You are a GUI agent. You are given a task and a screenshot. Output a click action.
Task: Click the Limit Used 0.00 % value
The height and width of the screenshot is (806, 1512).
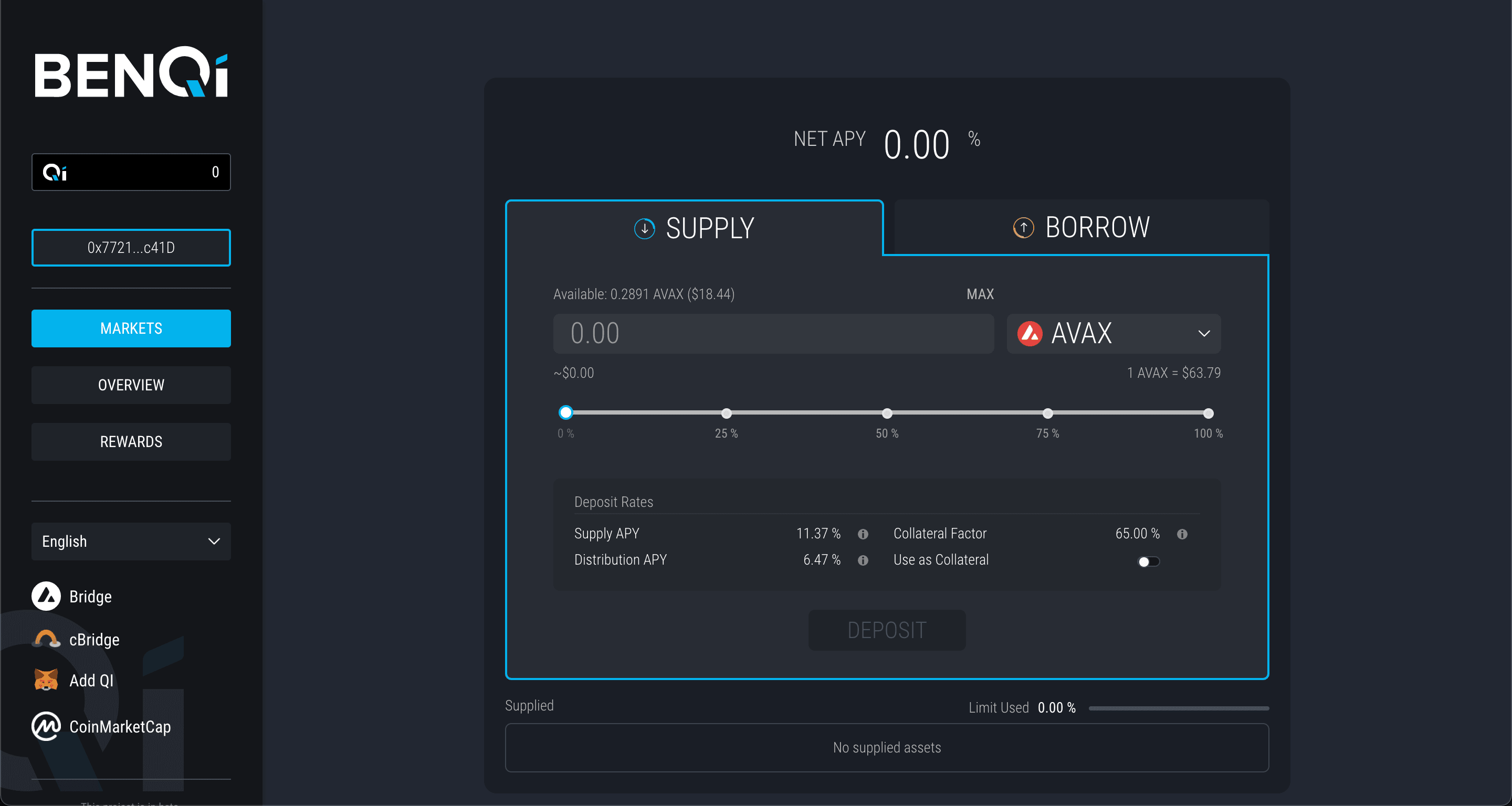[1056, 707]
